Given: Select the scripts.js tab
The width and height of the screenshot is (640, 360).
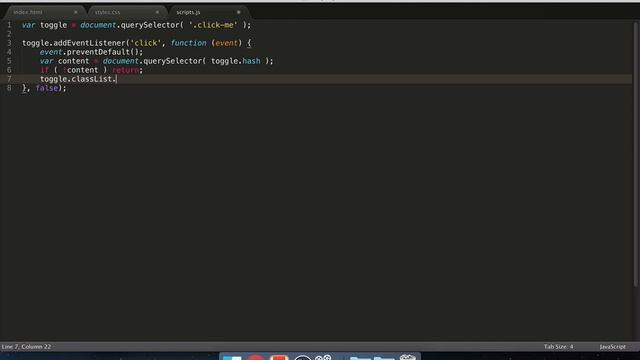Looking at the screenshot, I should tap(188, 12).
